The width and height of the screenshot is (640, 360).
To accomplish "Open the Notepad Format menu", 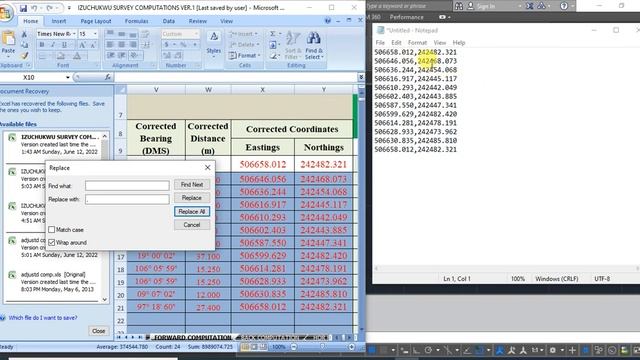I will click(417, 42).
